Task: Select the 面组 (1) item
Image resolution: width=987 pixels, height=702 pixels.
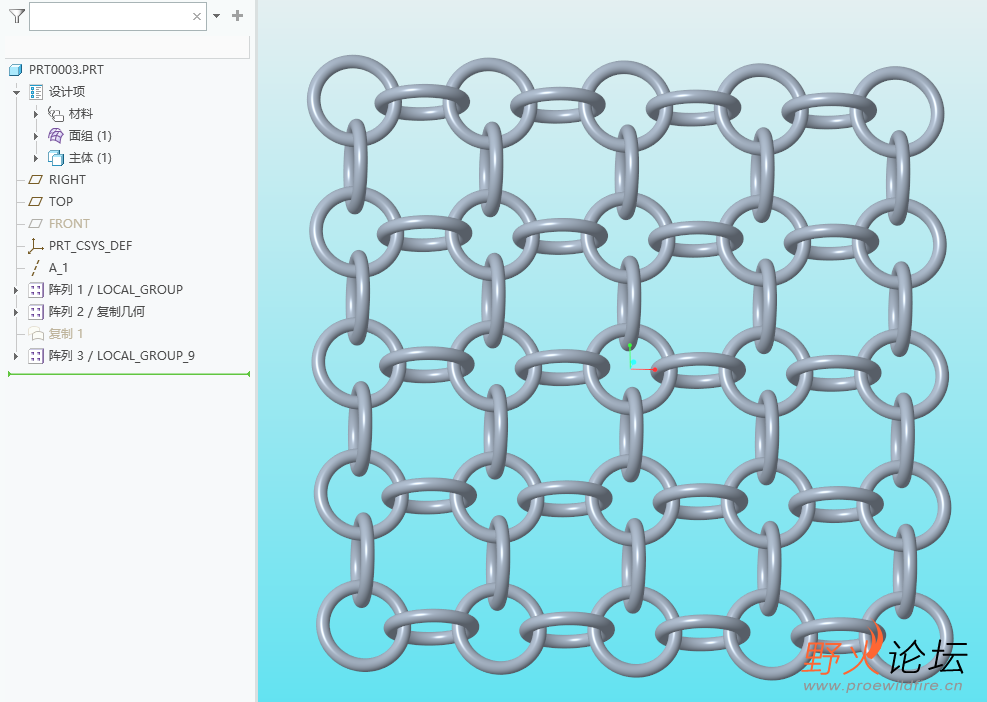Action: (x=90, y=136)
